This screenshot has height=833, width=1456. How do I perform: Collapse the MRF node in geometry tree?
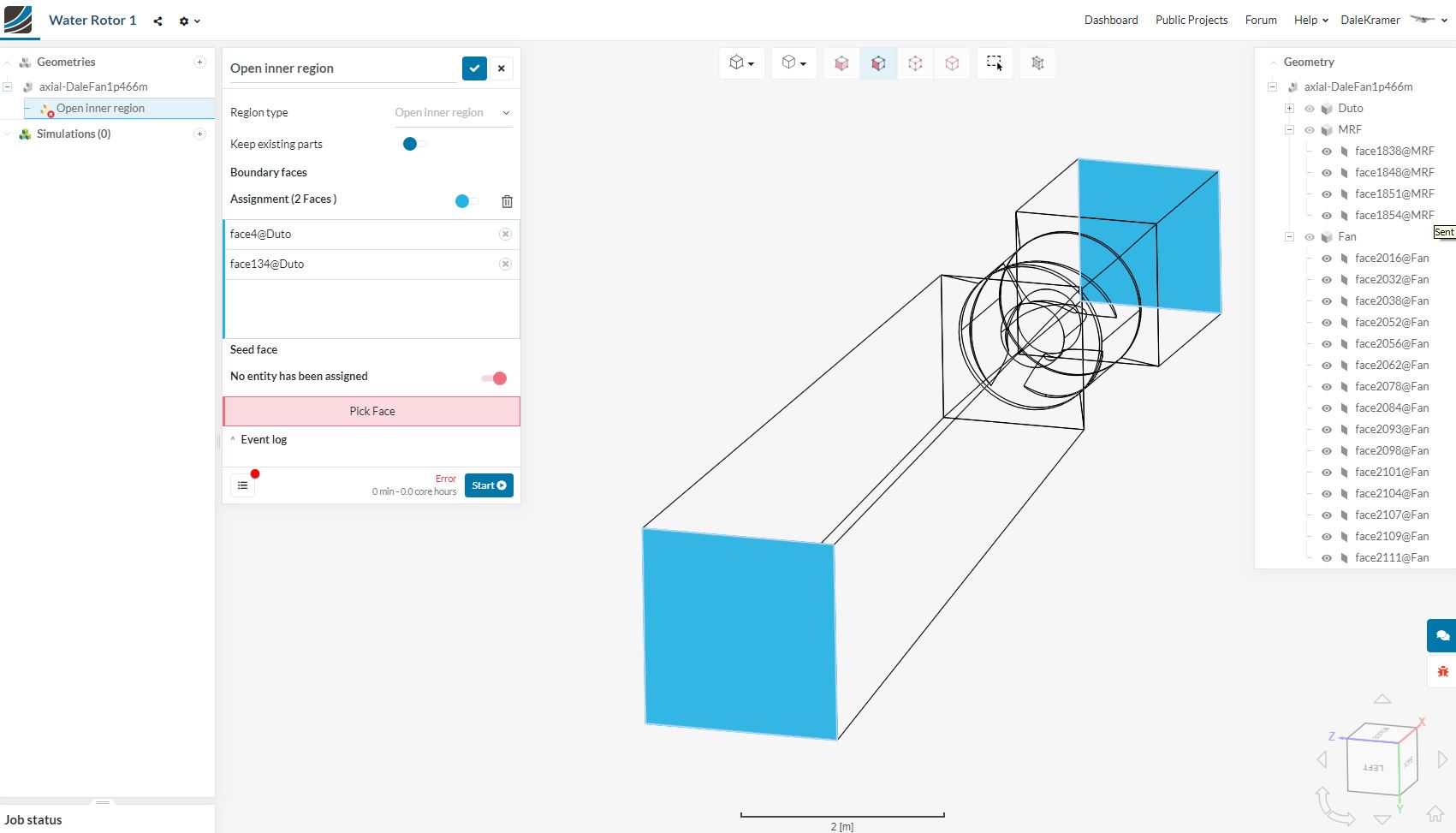click(1289, 130)
